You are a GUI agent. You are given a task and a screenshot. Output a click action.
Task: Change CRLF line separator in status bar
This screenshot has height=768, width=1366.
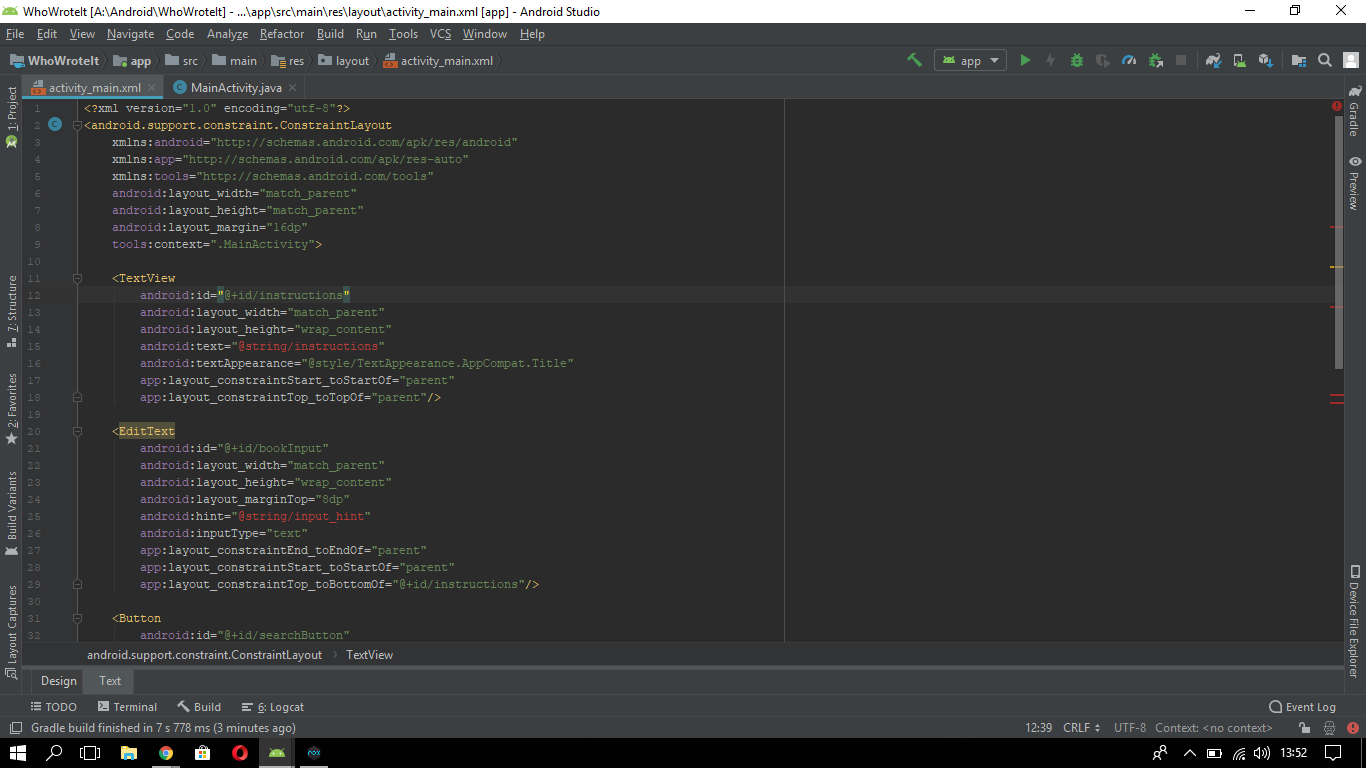point(1082,728)
